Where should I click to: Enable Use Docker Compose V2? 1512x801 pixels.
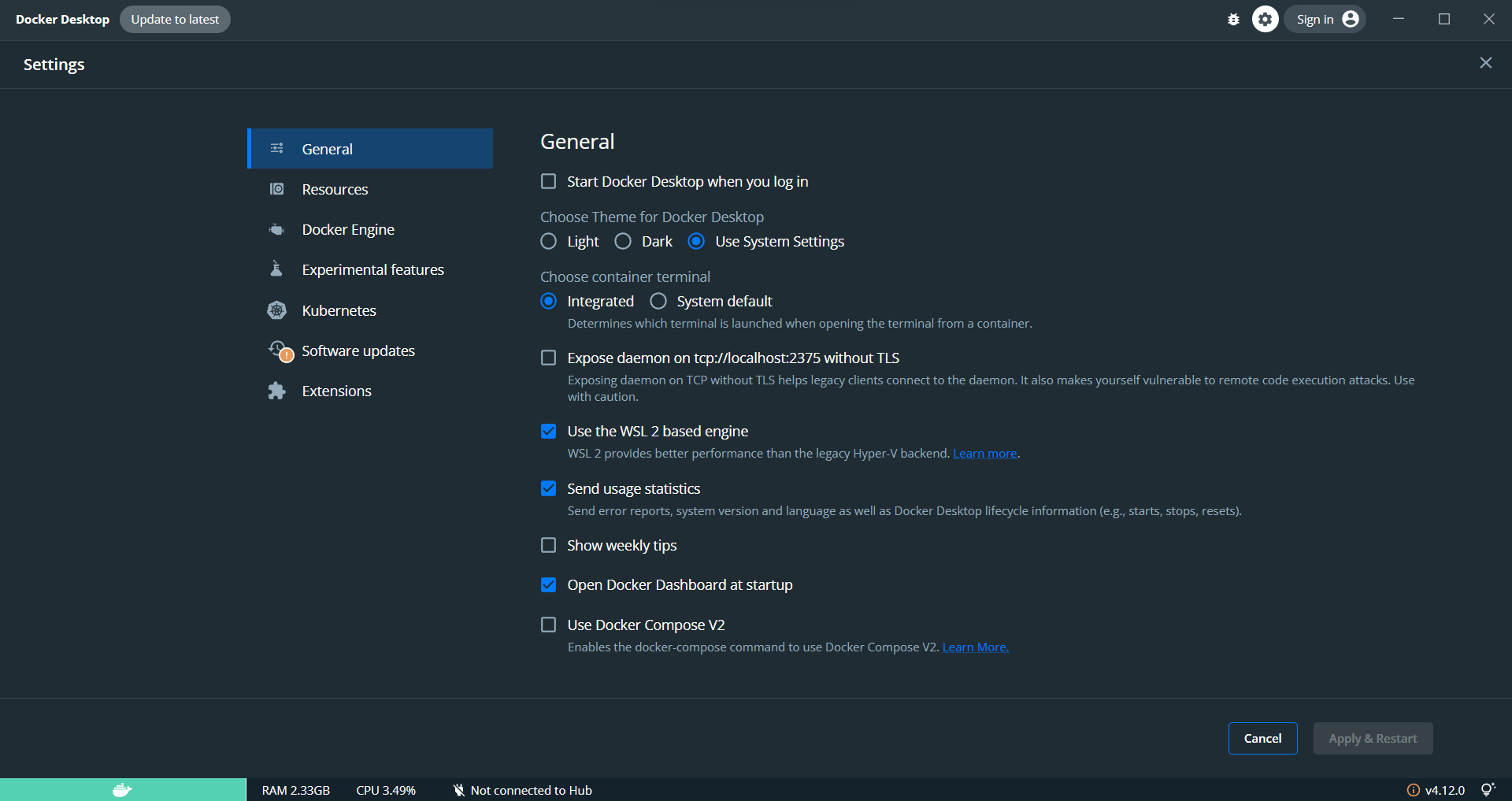point(549,625)
